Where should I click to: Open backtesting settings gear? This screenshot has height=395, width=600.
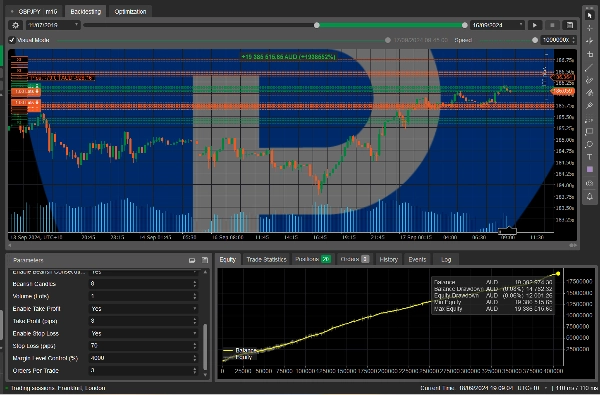tap(15, 25)
